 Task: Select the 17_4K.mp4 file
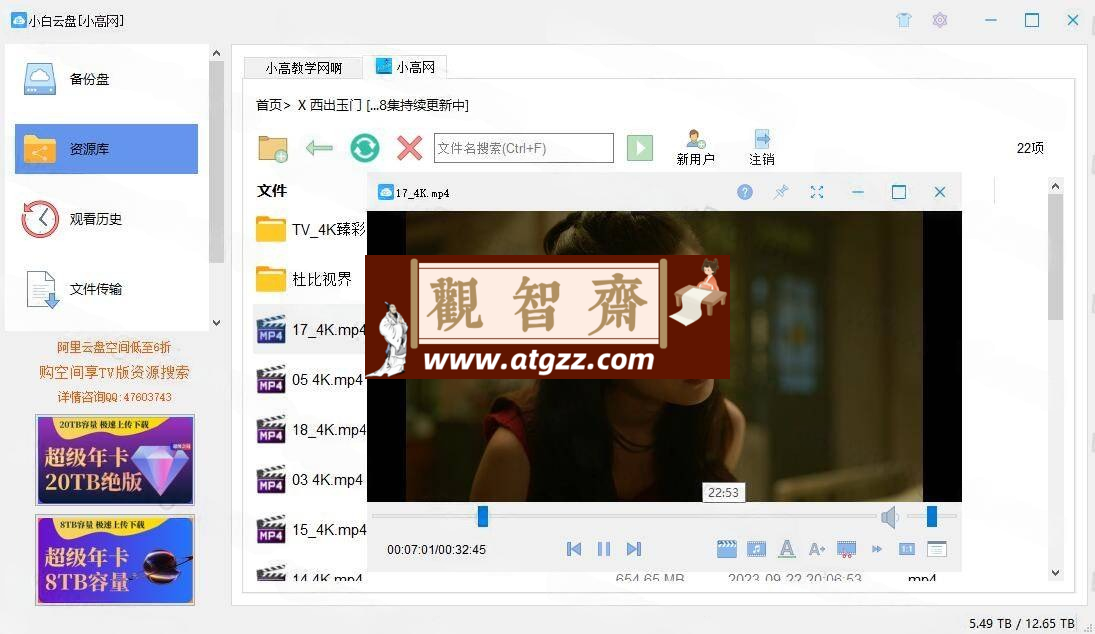(x=311, y=330)
